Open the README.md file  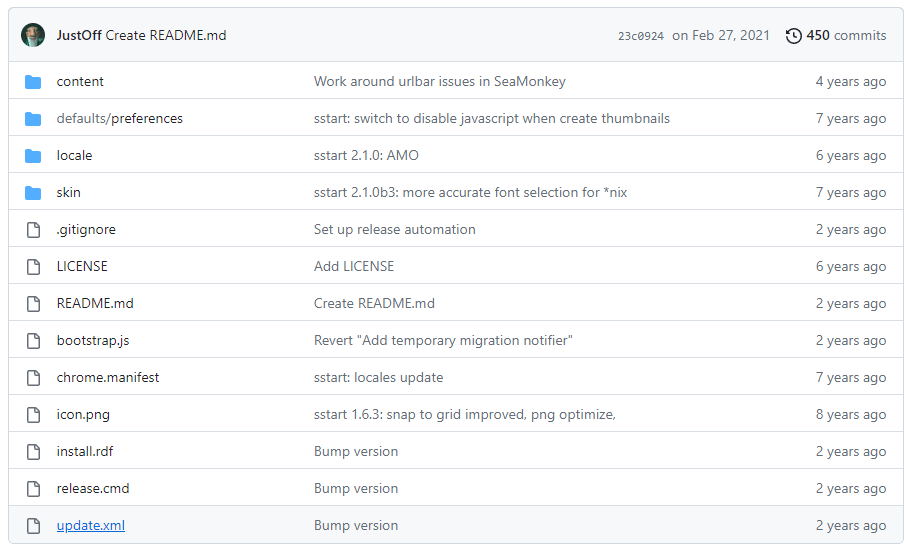point(95,304)
